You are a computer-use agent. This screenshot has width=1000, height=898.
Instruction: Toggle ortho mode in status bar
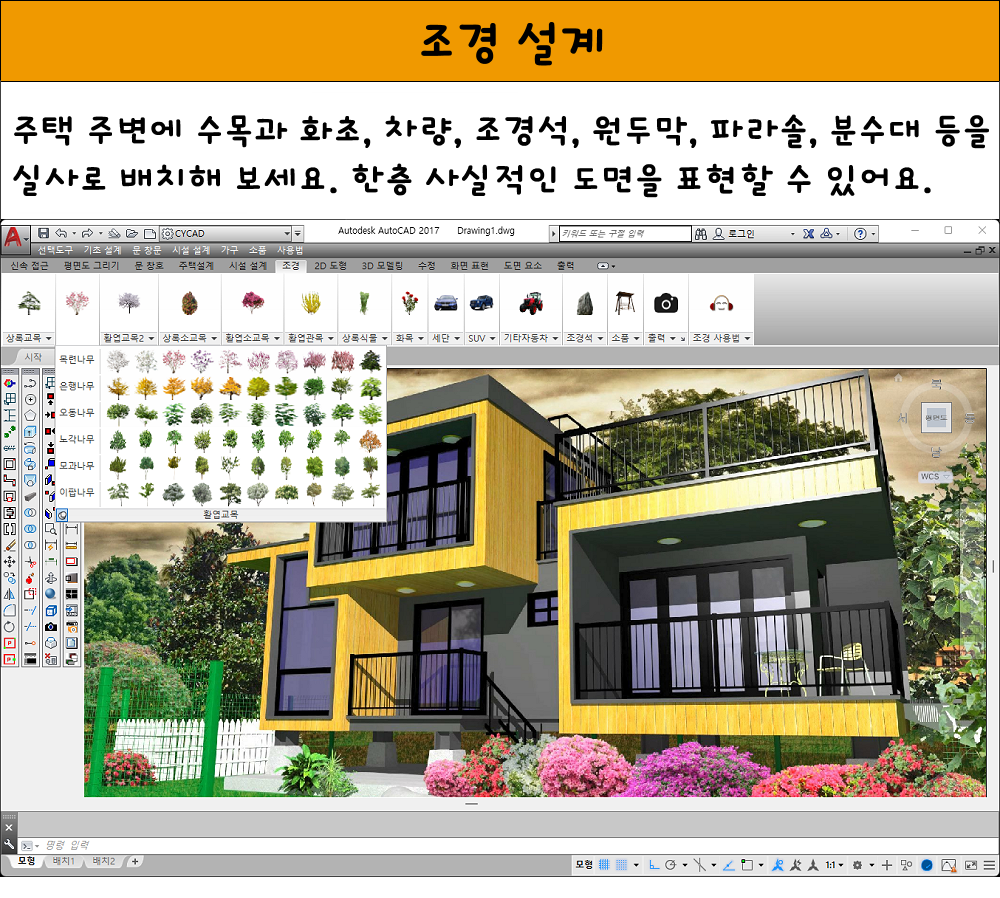(x=654, y=865)
